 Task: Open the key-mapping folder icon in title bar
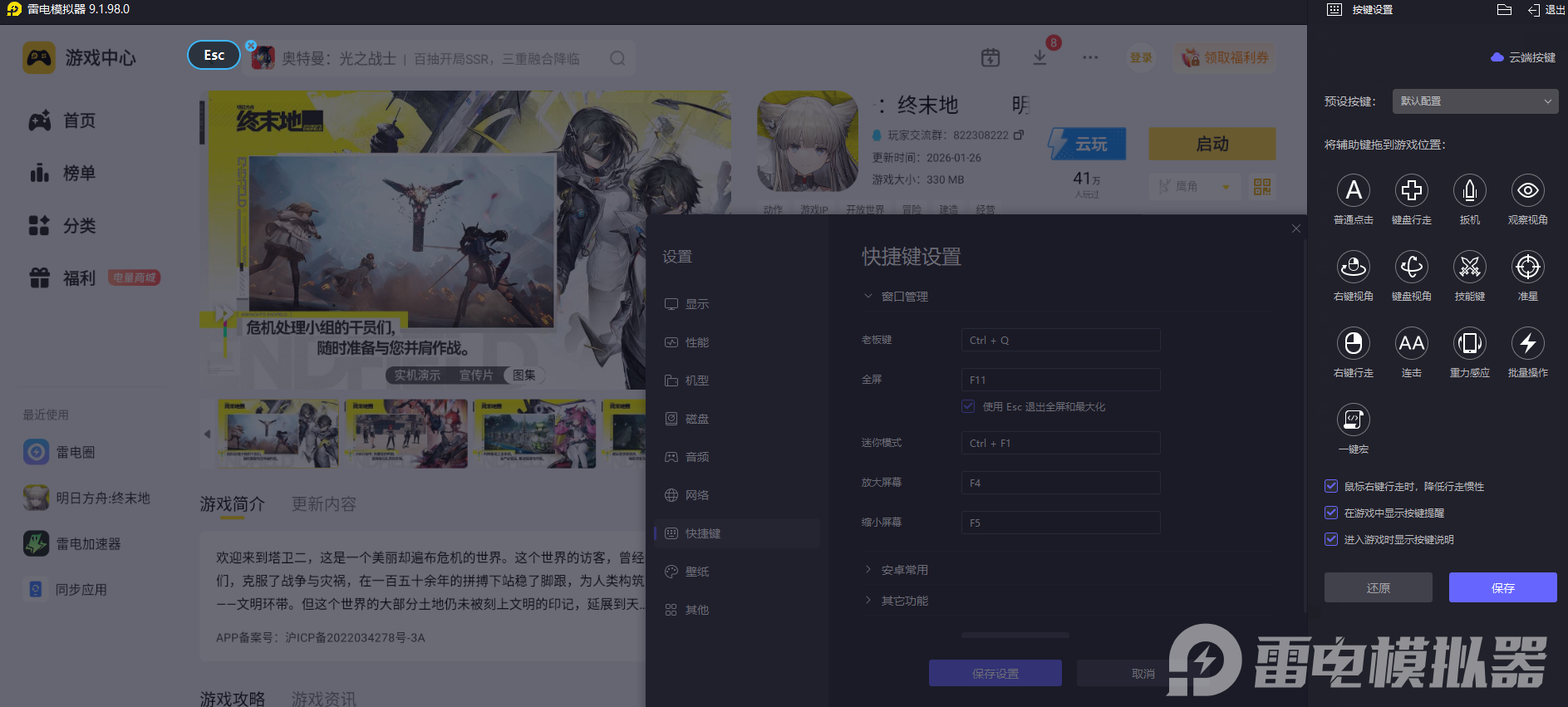tap(1504, 10)
